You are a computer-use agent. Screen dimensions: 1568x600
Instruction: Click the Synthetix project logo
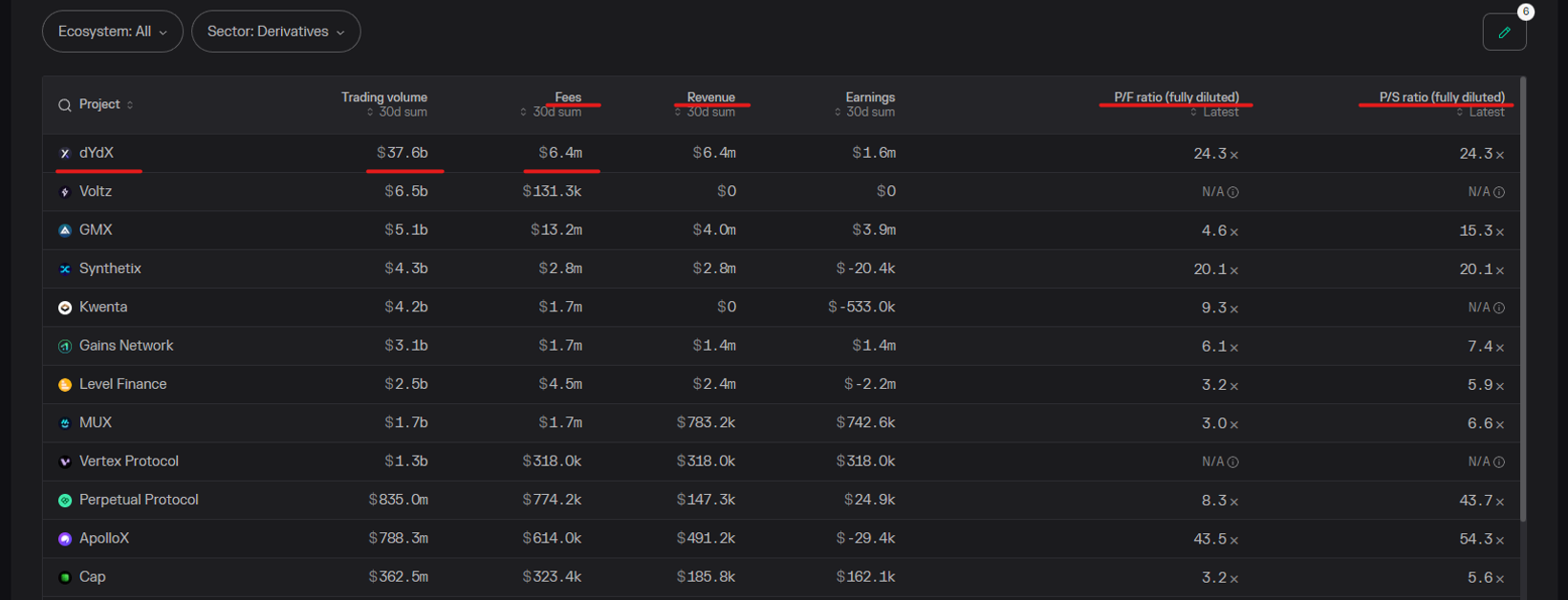coord(65,269)
